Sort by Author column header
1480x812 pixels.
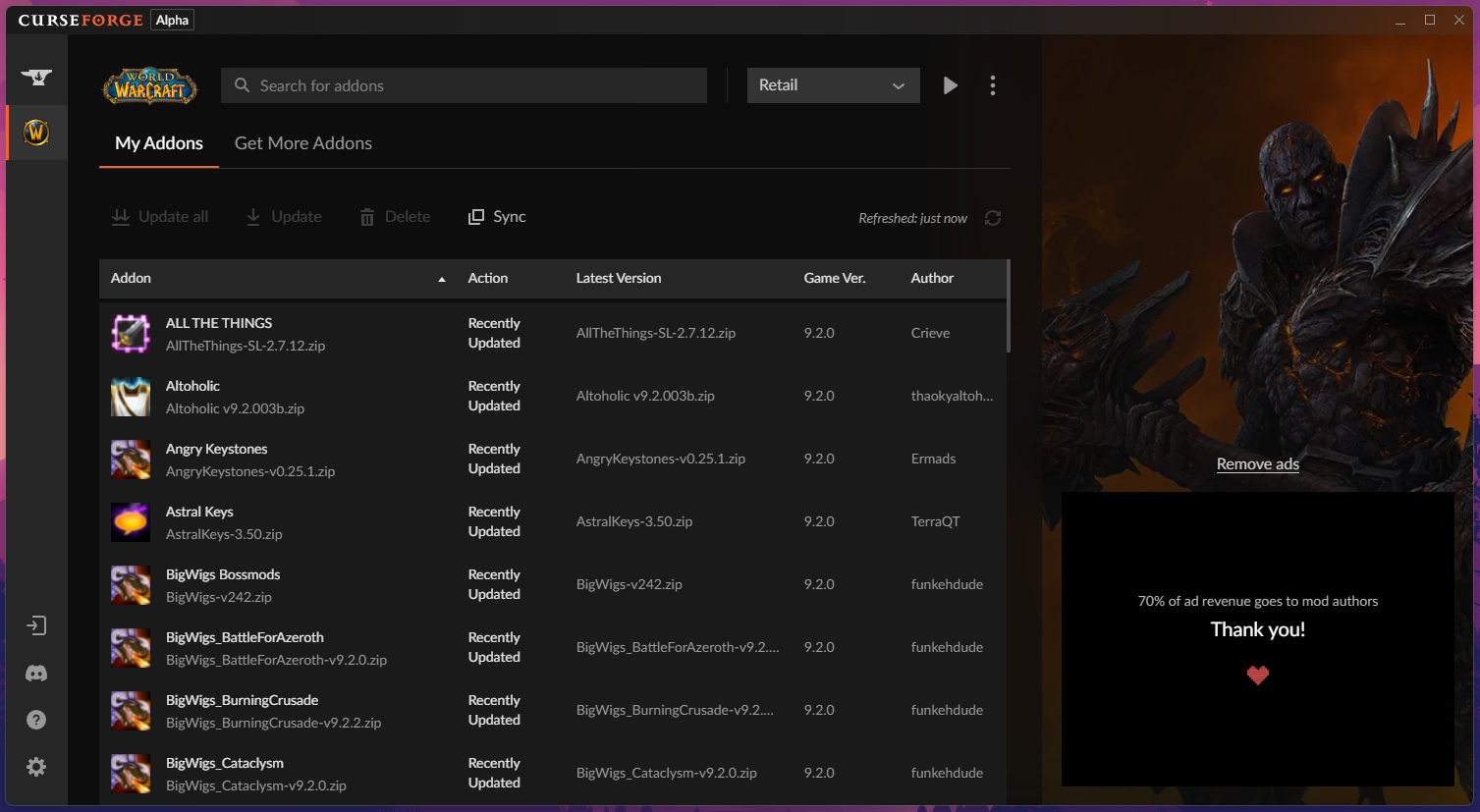[x=932, y=278]
